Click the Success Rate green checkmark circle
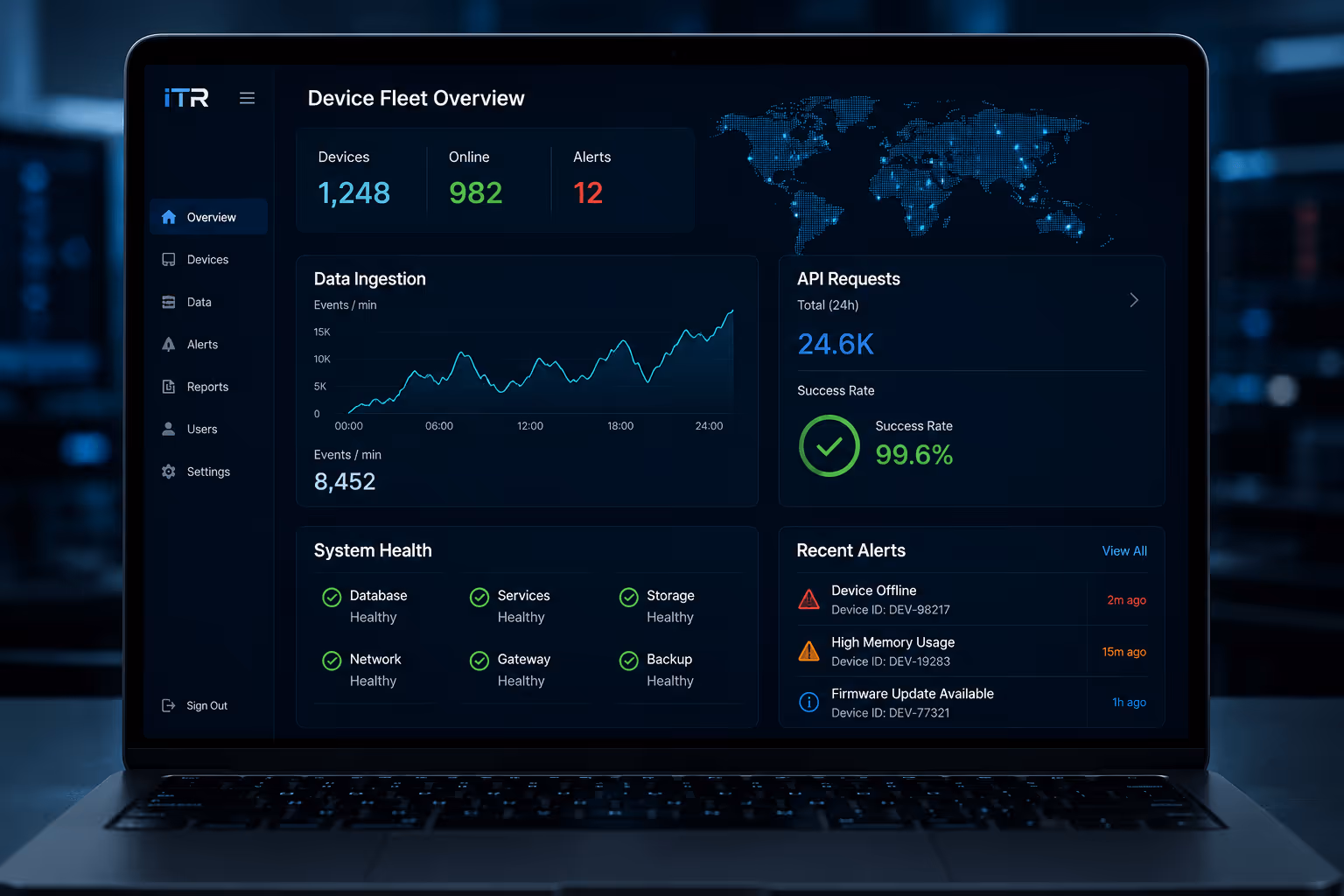The height and width of the screenshot is (896, 1344). (829, 446)
